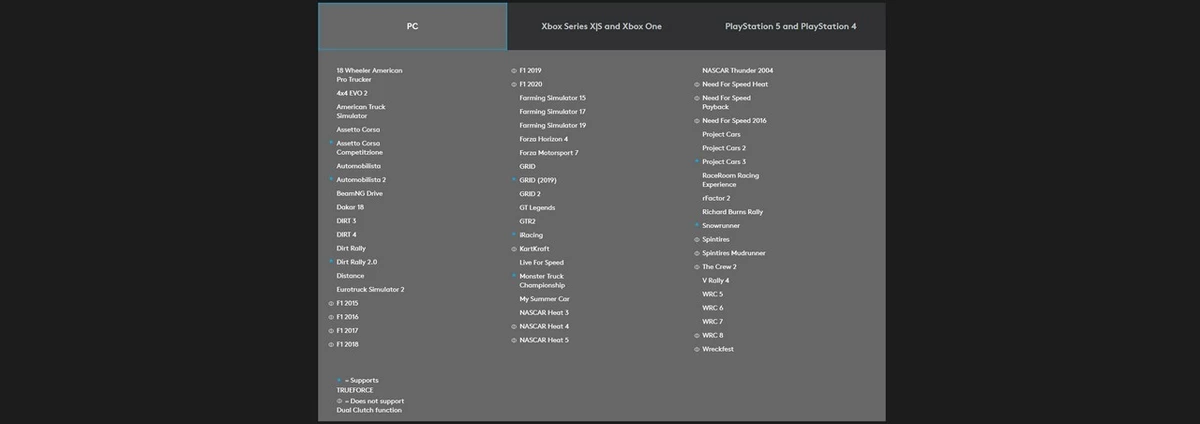Screen dimensions: 1200x424
Task: Click the no-dual-clutch symbol beside Spintires Mudrunner
Action: click(x=697, y=253)
